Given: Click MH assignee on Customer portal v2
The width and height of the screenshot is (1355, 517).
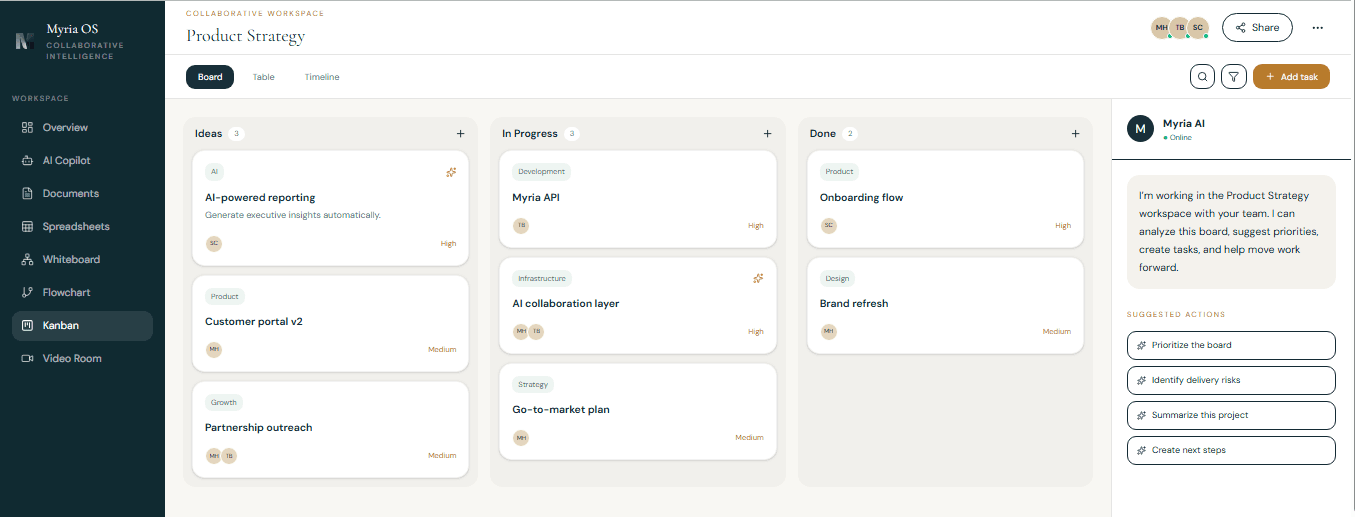Looking at the screenshot, I should (213, 350).
